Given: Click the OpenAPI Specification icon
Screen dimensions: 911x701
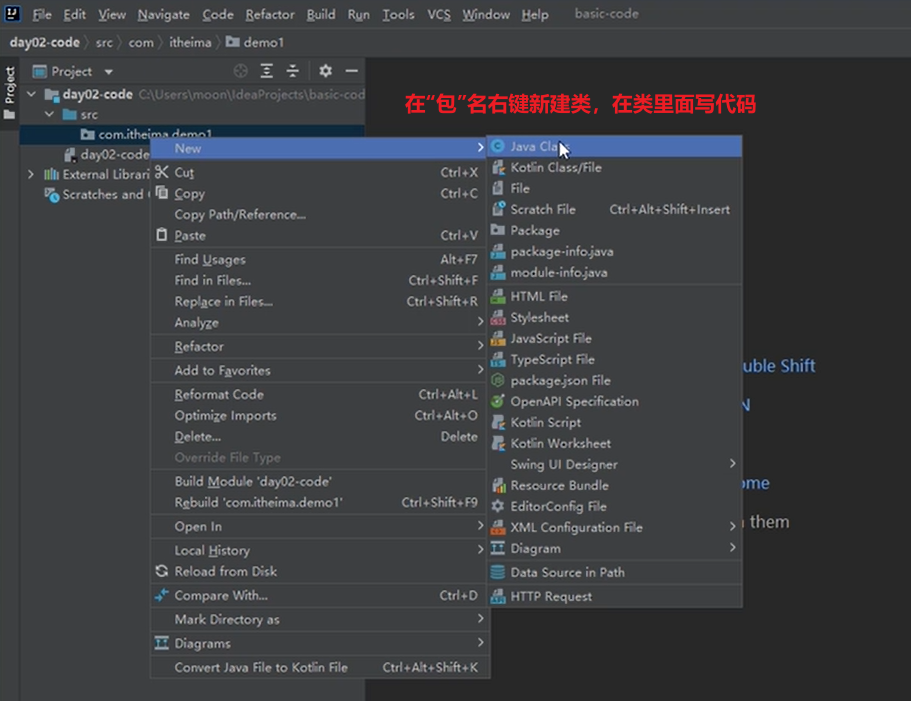Looking at the screenshot, I should tap(498, 401).
